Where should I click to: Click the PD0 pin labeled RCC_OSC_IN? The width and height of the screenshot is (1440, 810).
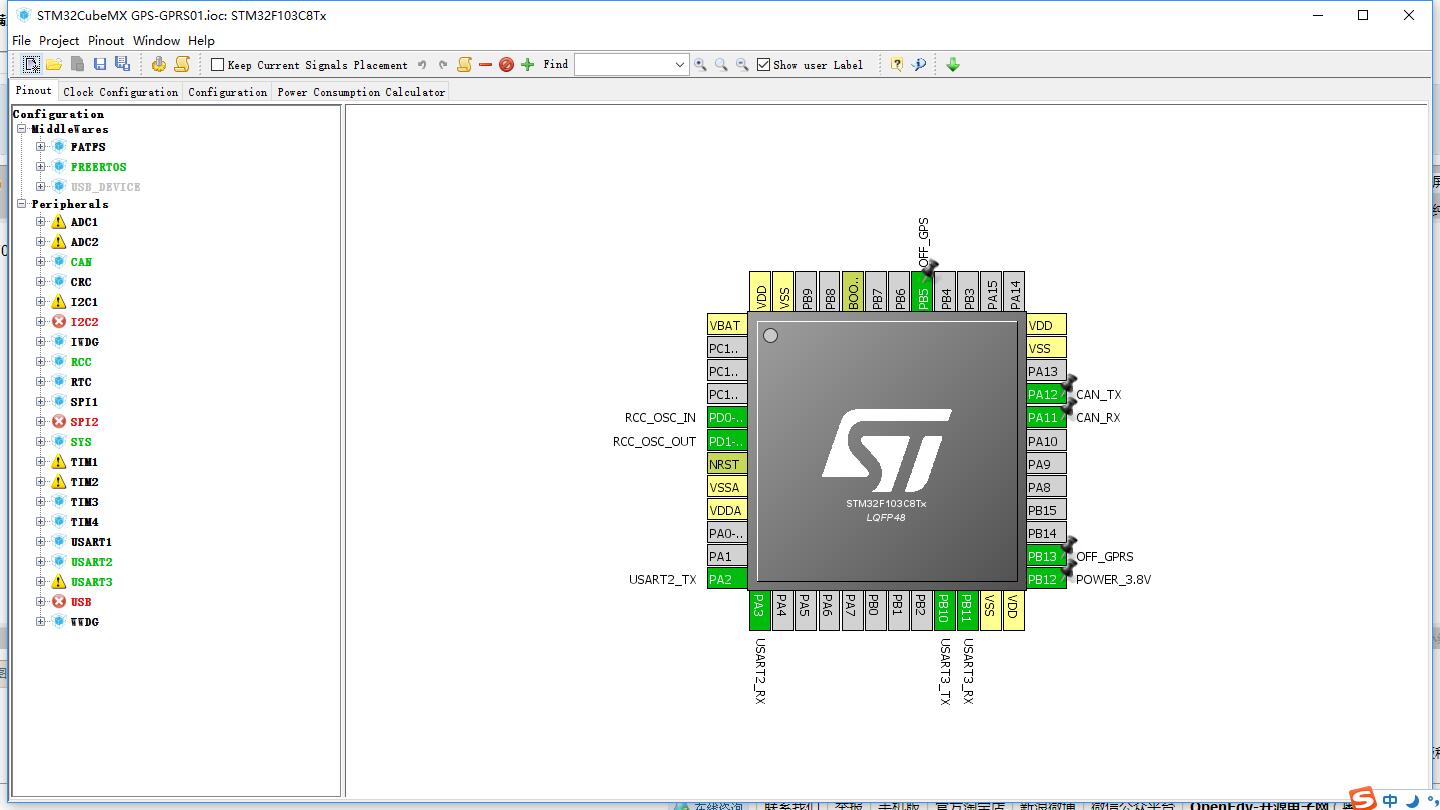click(x=727, y=418)
